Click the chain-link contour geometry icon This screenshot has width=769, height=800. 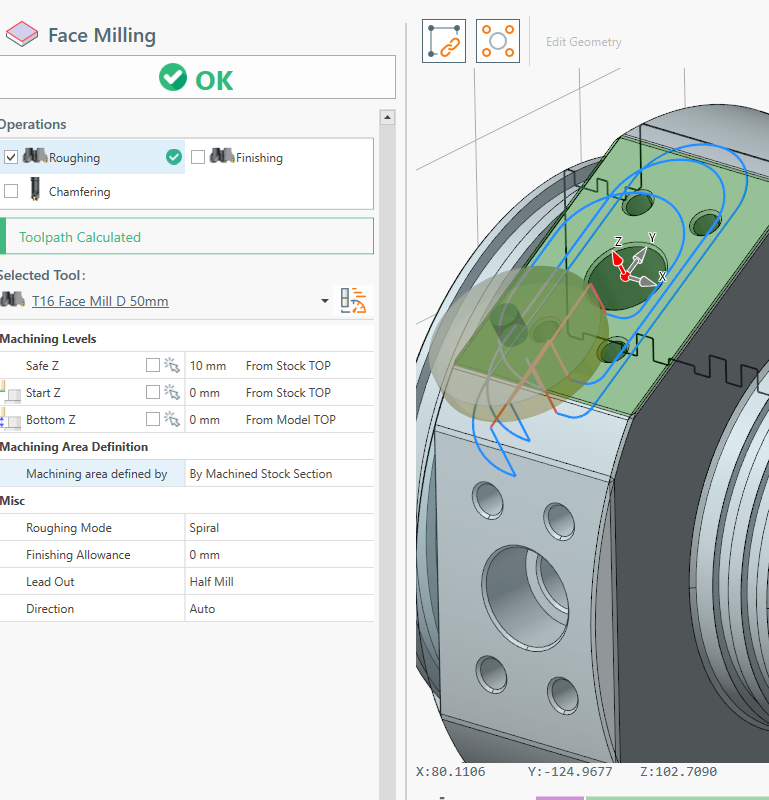click(444, 41)
